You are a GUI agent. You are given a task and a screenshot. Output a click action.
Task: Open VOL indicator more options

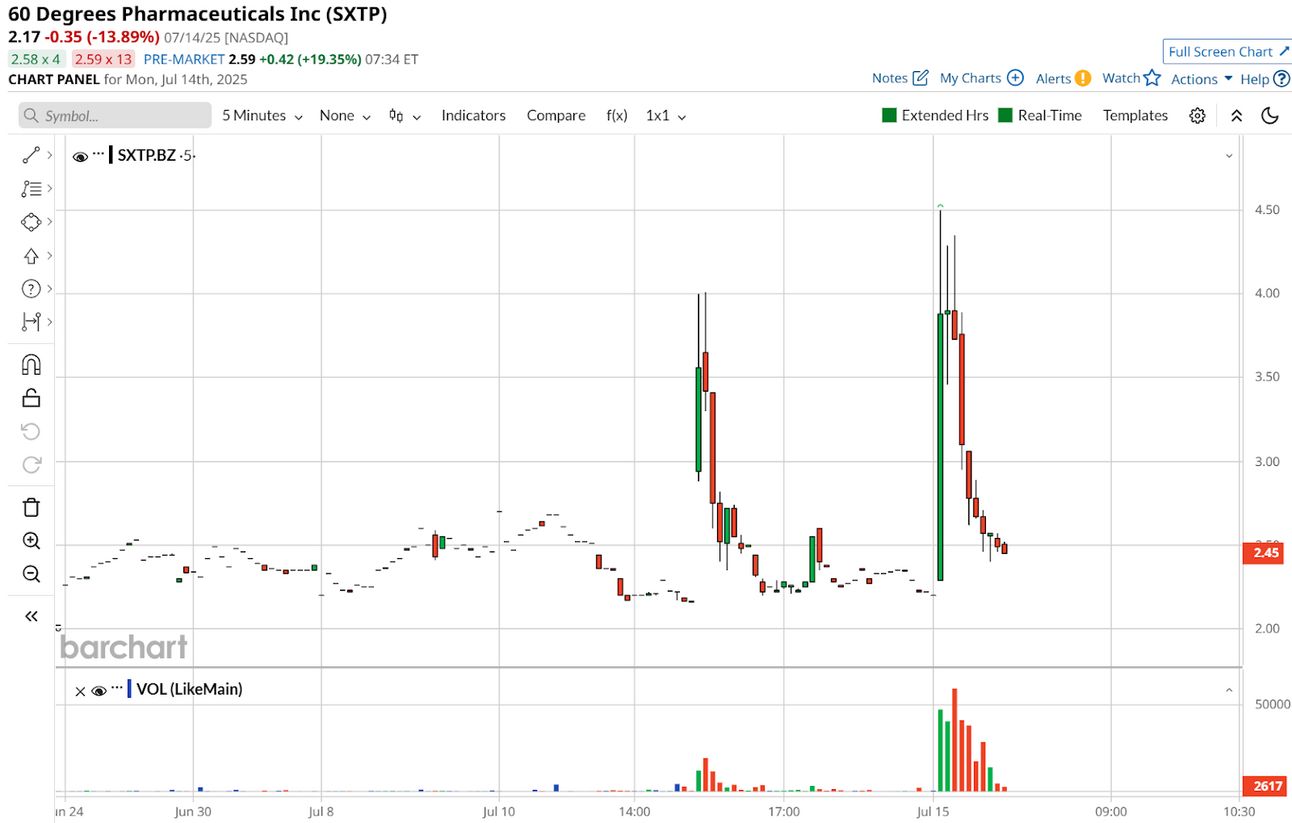117,689
